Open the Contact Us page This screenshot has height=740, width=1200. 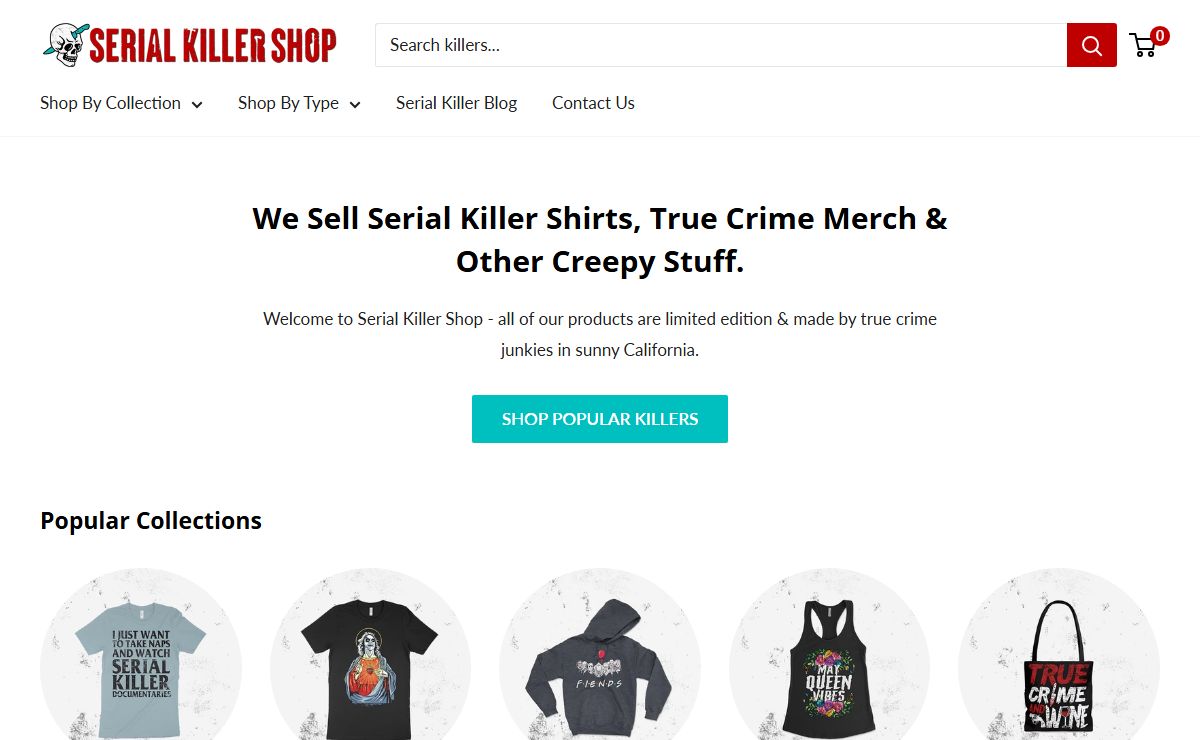coord(593,103)
